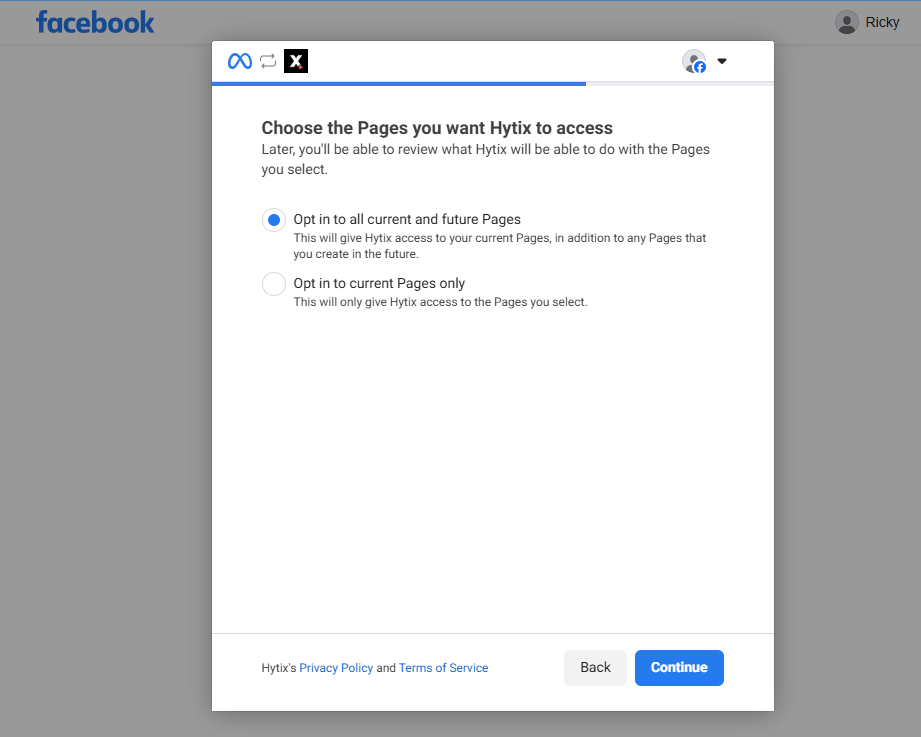Click the sync arrows icon in the dialog header
921x737 pixels.
pyautogui.click(x=268, y=61)
